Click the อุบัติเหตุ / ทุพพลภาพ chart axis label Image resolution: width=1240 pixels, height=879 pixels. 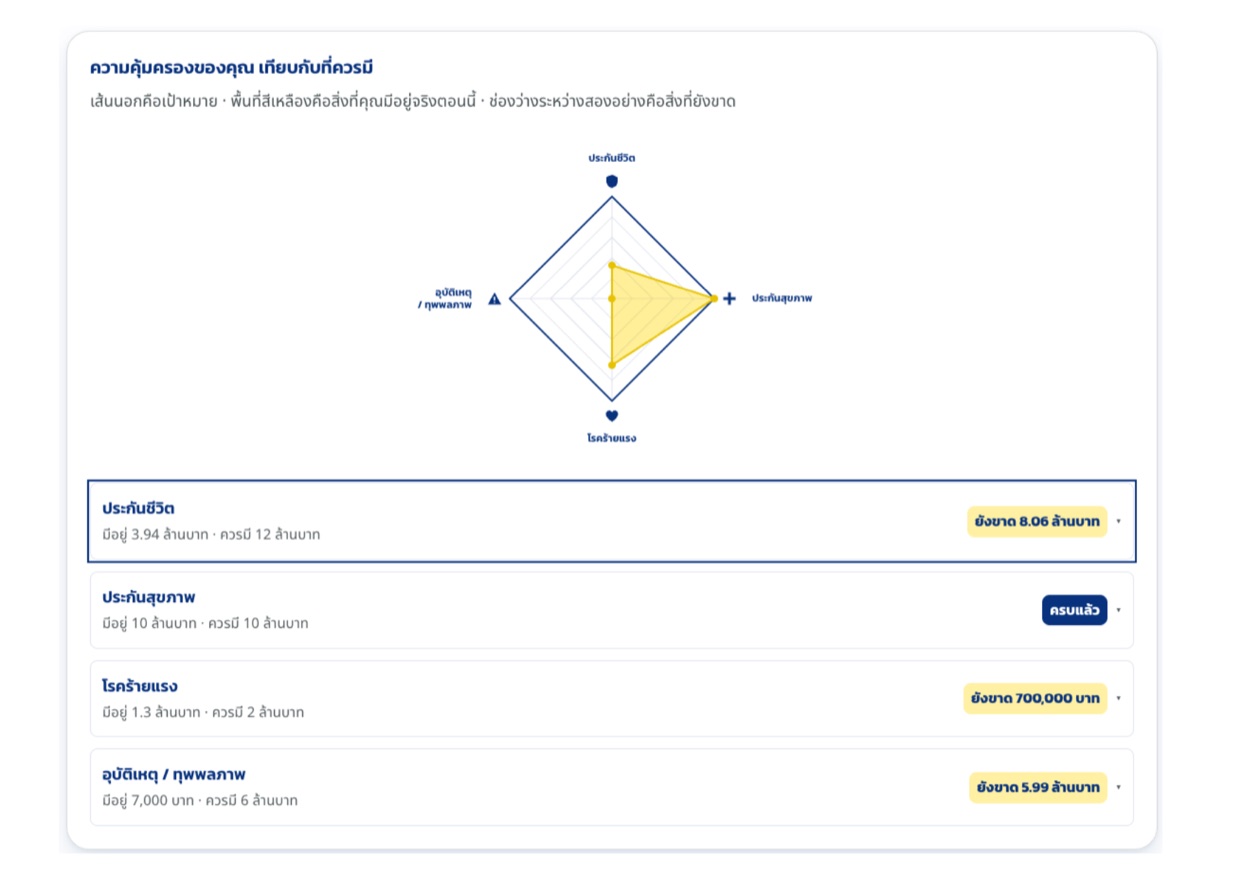[x=445, y=298]
